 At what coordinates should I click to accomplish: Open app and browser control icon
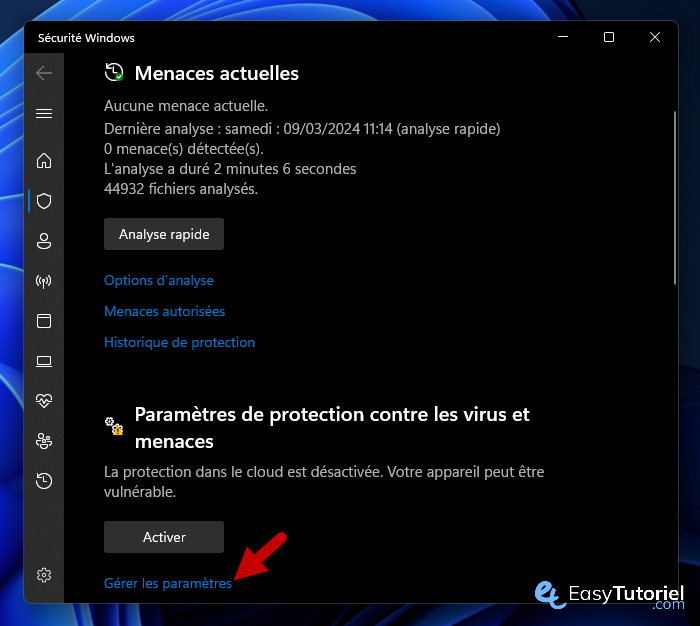[44, 321]
